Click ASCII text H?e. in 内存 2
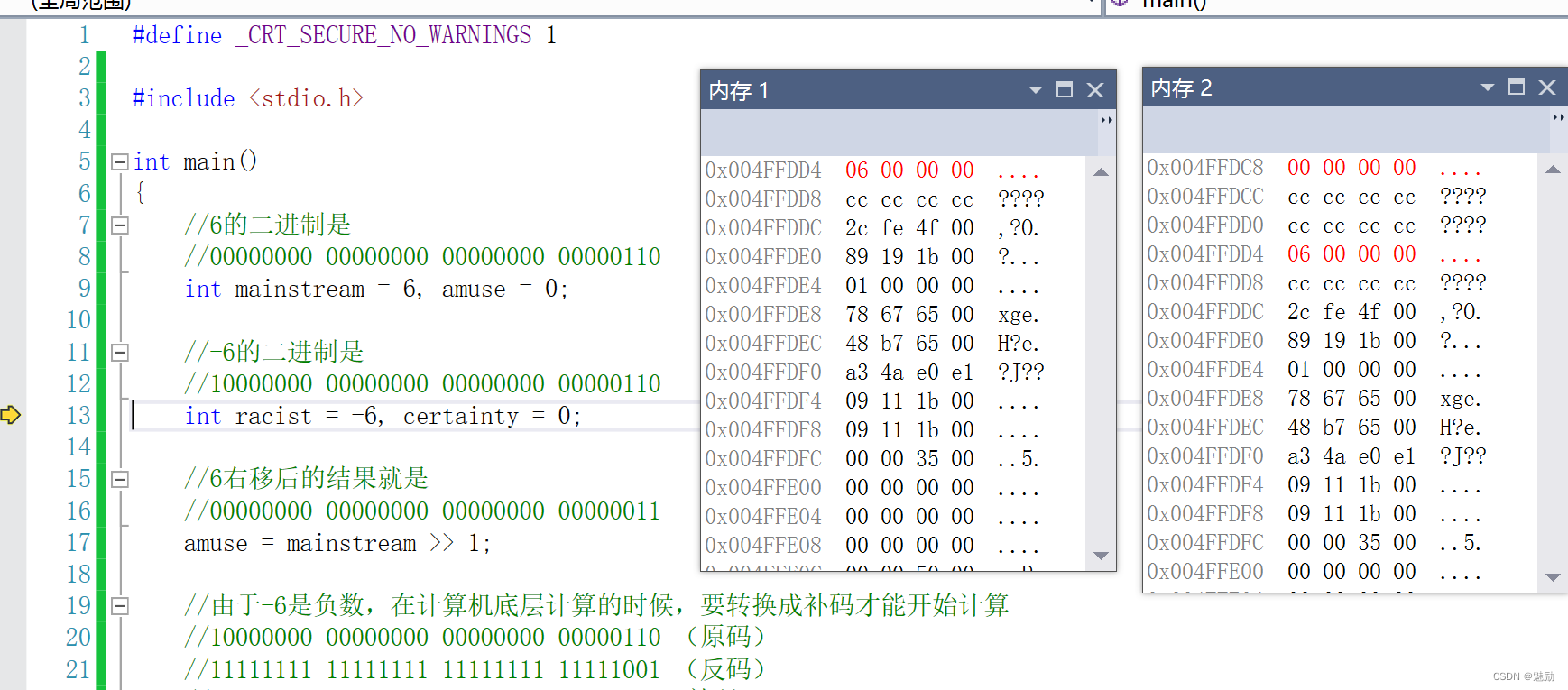Image resolution: width=1568 pixels, height=690 pixels. (x=1461, y=428)
